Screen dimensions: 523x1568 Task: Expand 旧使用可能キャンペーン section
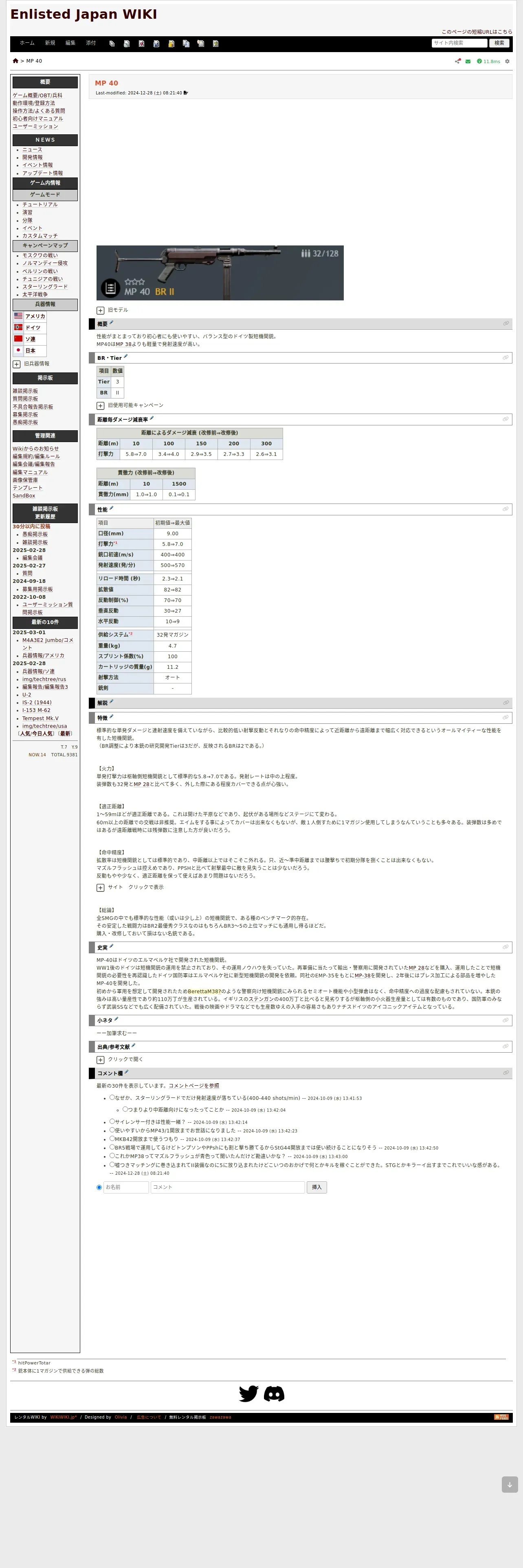[101, 405]
